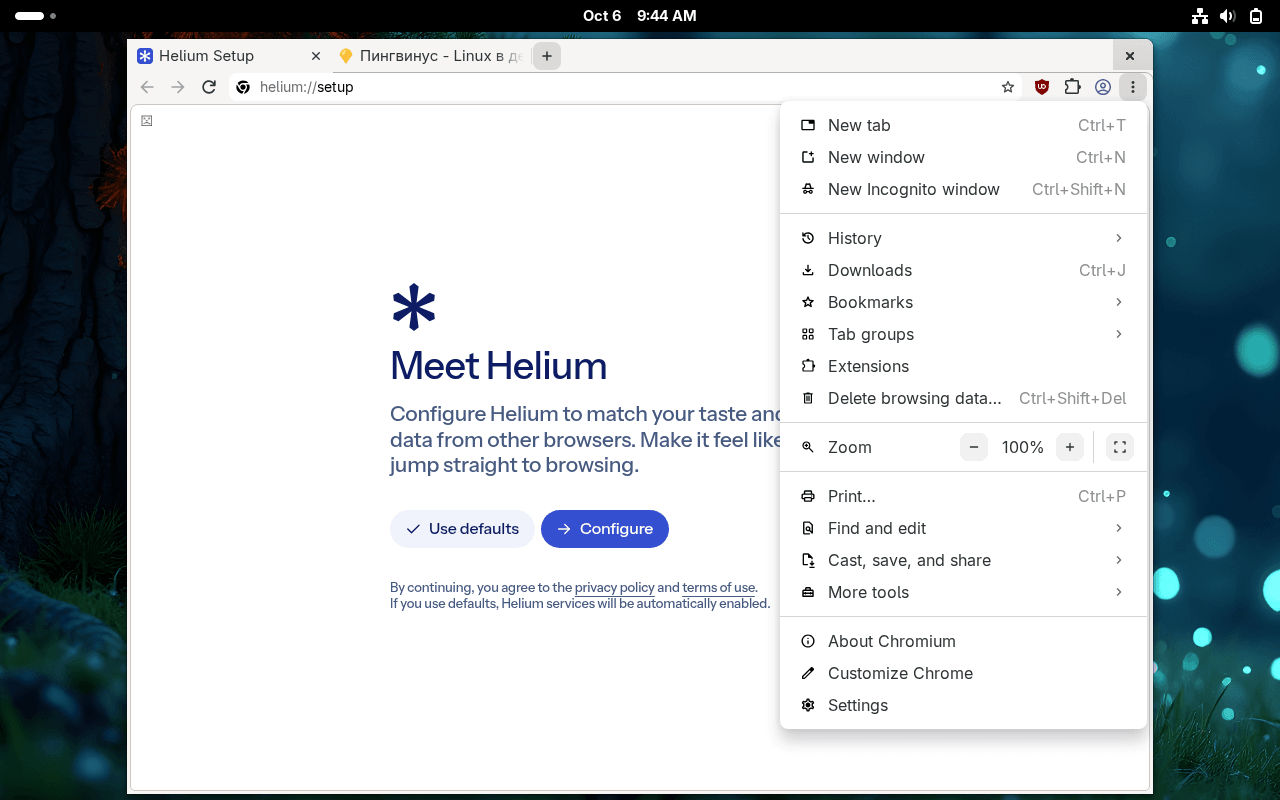Click the address bar showing helium://setup
The width and height of the screenshot is (1280, 800).
tap(625, 87)
